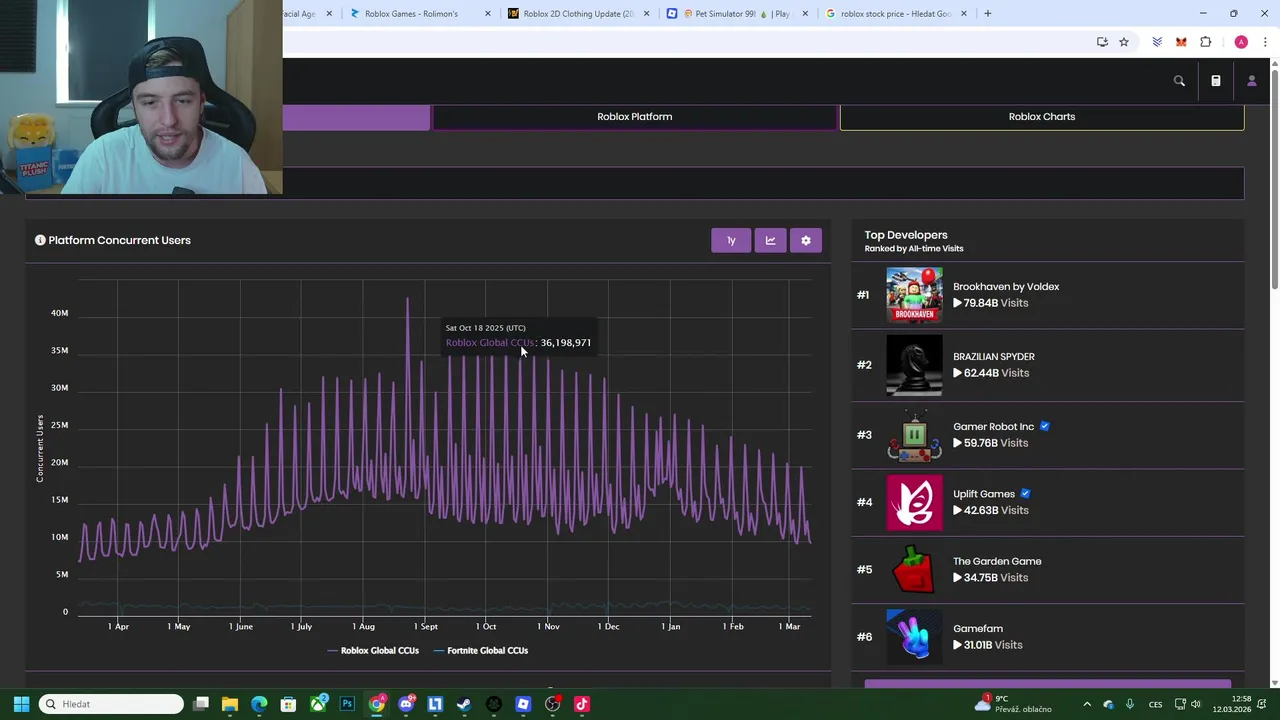Viewport: 1280px width, 720px height.
Task: Open the Windows Start menu
Action: [21, 704]
